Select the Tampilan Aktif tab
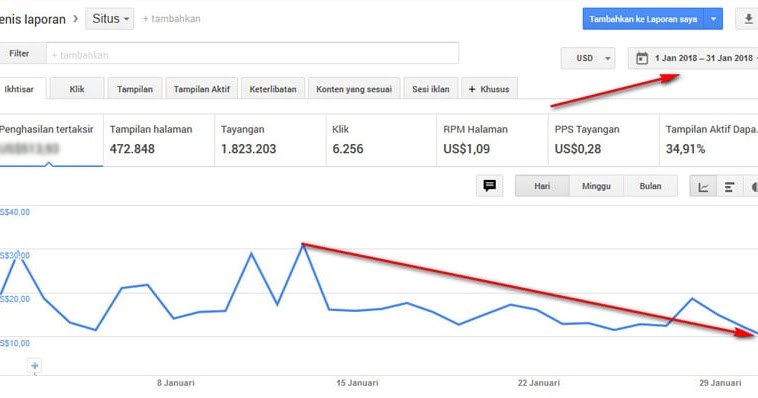Screen dimensions: 758x398 [x=202, y=89]
